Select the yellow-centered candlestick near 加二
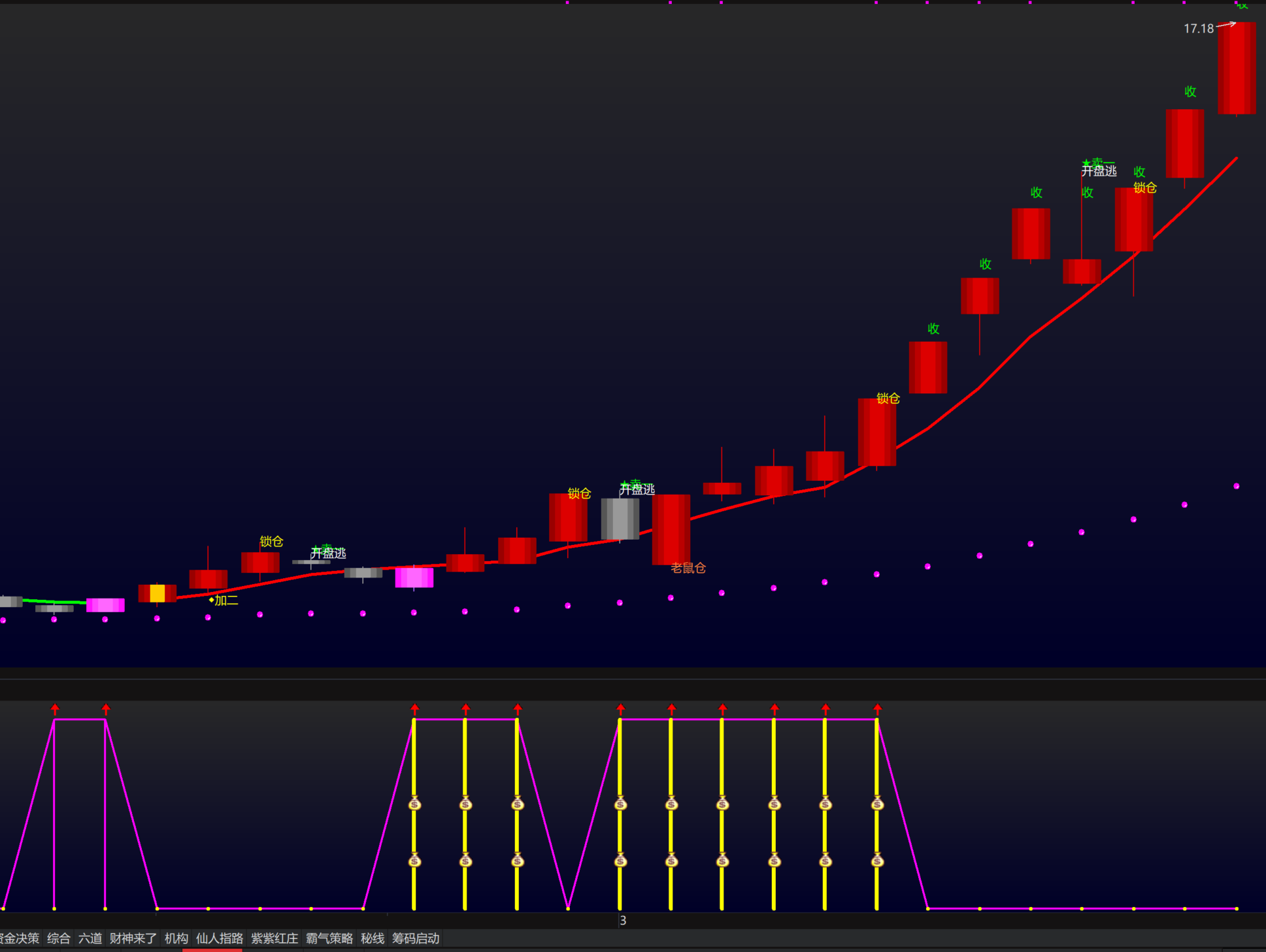Image resolution: width=1266 pixels, height=952 pixels. (158, 593)
